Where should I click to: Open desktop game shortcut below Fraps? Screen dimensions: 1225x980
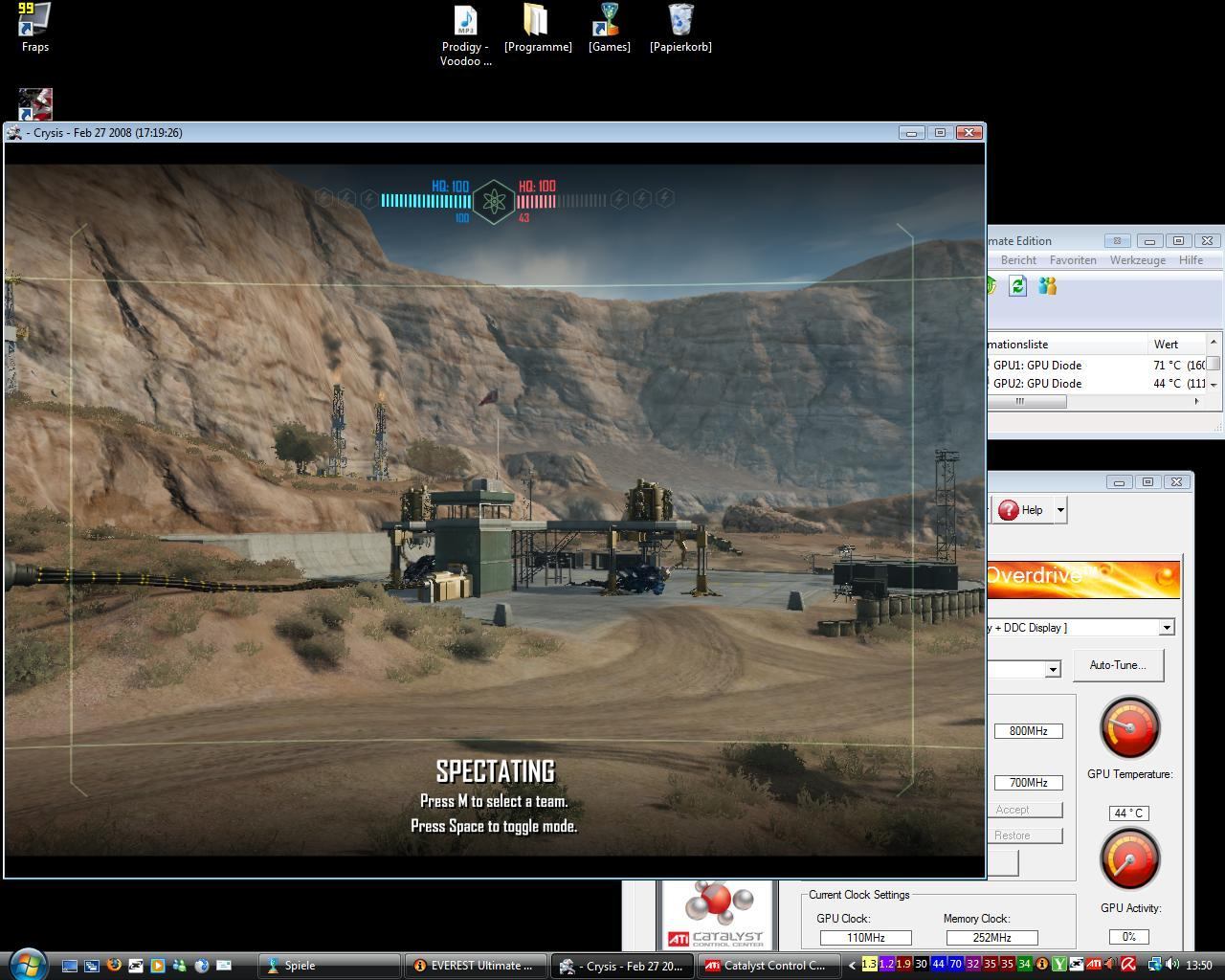tap(35, 103)
